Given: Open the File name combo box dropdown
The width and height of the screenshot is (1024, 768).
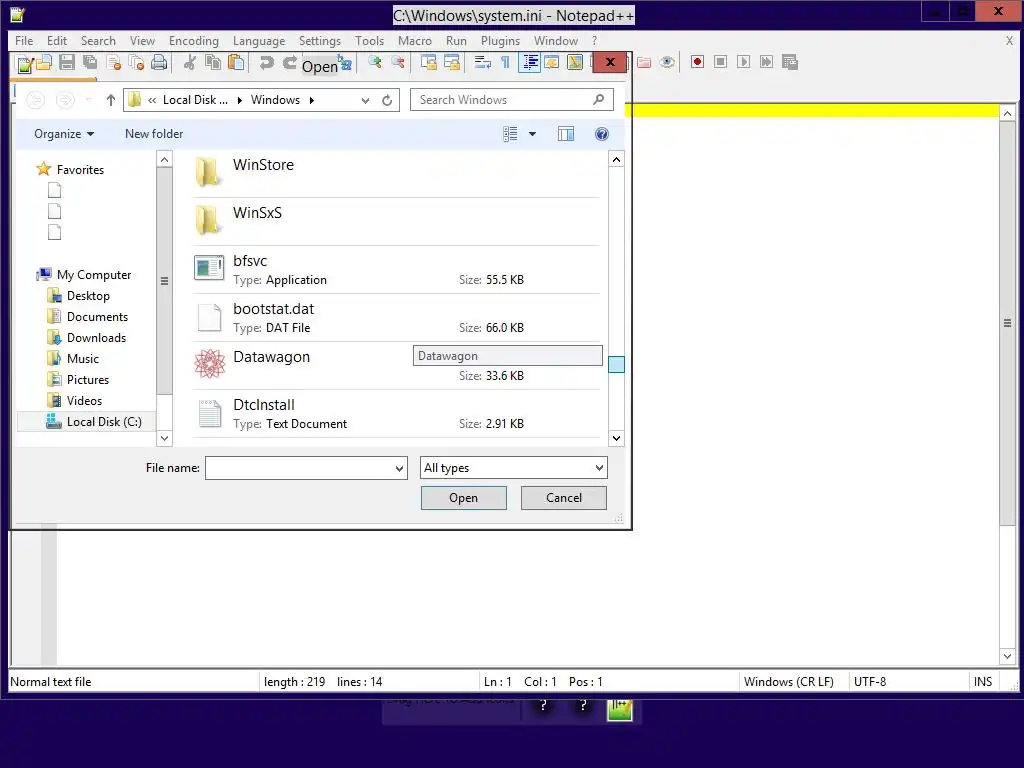Looking at the screenshot, I should (x=399, y=468).
